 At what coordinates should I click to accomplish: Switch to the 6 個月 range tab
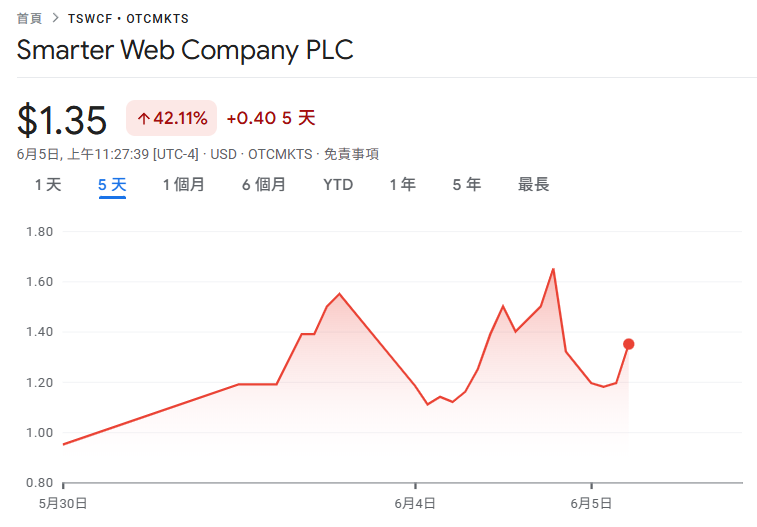(264, 185)
